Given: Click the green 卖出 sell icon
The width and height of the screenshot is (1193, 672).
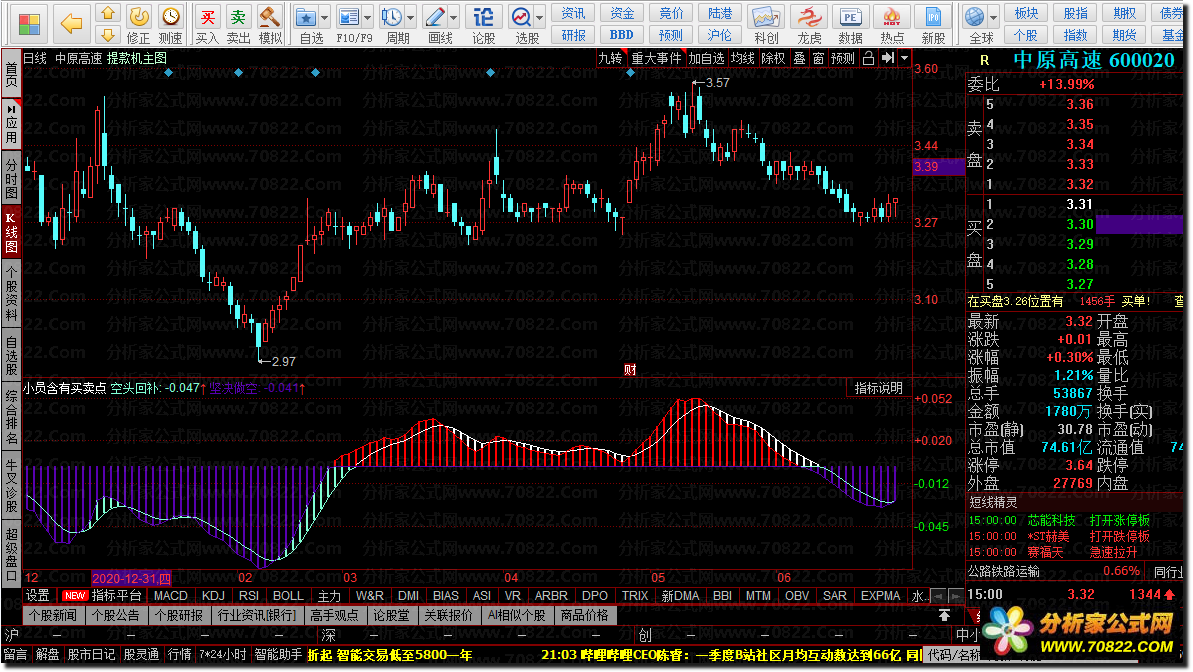Looking at the screenshot, I should (238, 17).
